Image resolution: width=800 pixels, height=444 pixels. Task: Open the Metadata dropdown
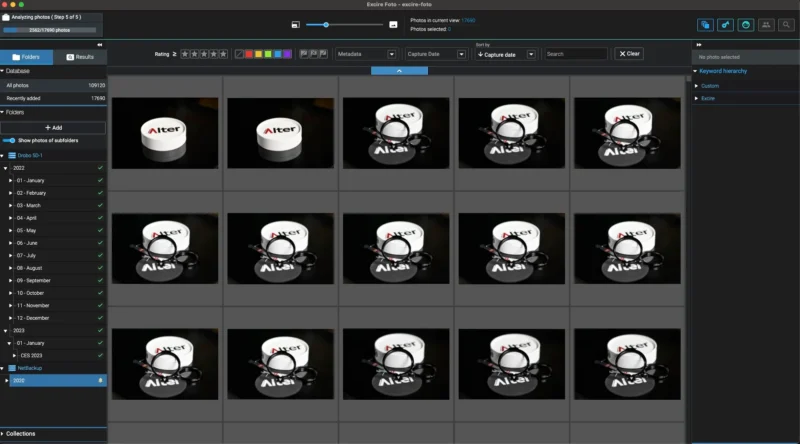tap(366, 54)
